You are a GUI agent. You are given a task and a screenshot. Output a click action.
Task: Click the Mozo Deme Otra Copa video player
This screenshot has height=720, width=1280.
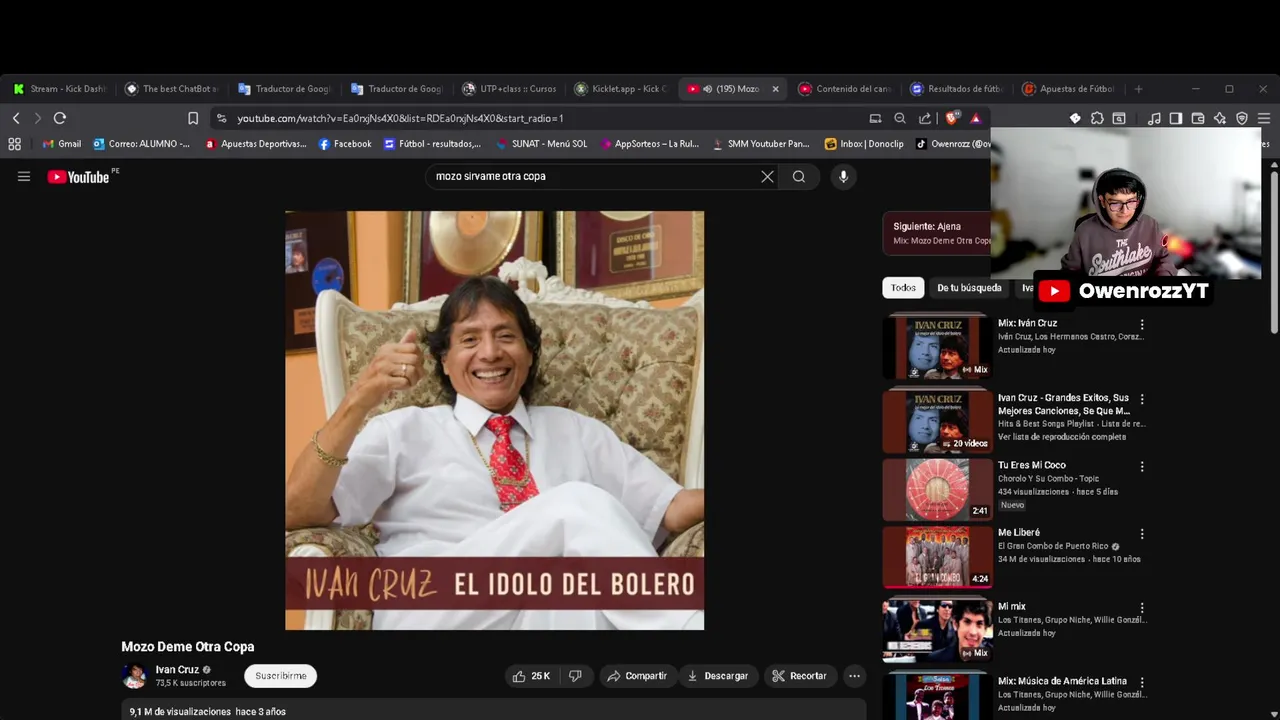click(494, 420)
